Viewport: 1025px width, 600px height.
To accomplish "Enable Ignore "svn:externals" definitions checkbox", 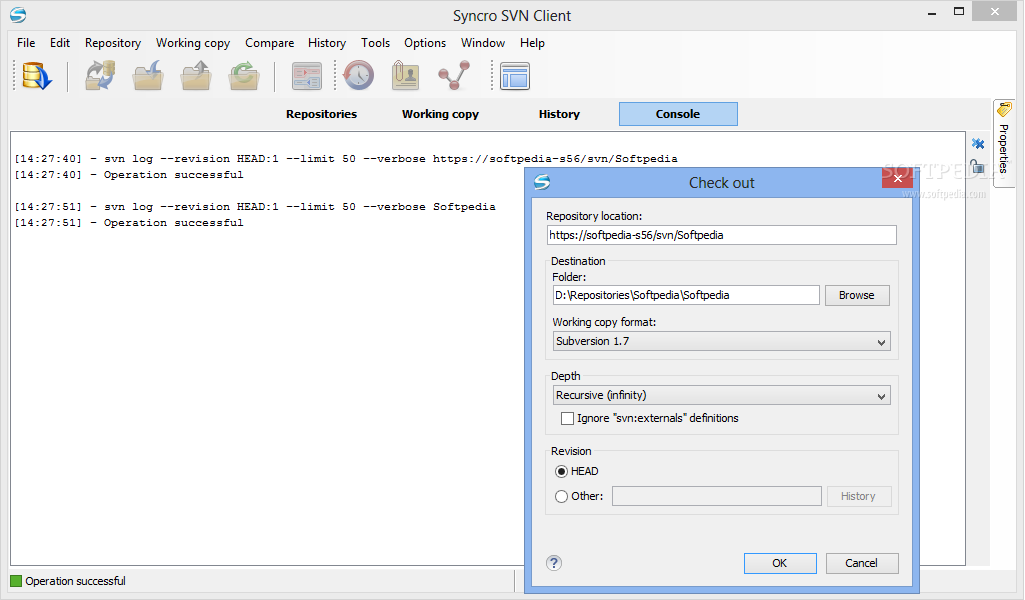I will coord(567,418).
